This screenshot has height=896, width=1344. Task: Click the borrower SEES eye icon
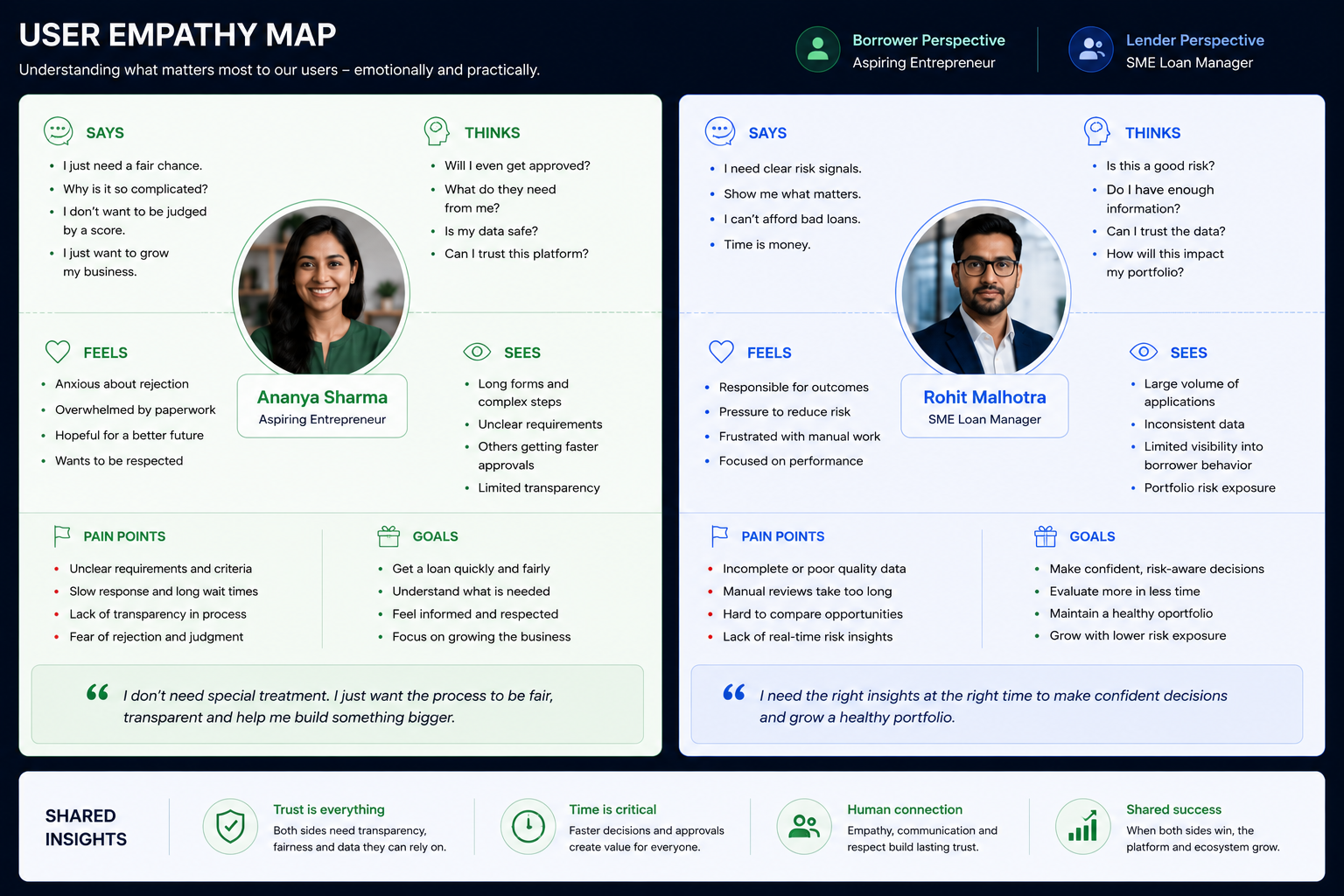click(477, 352)
